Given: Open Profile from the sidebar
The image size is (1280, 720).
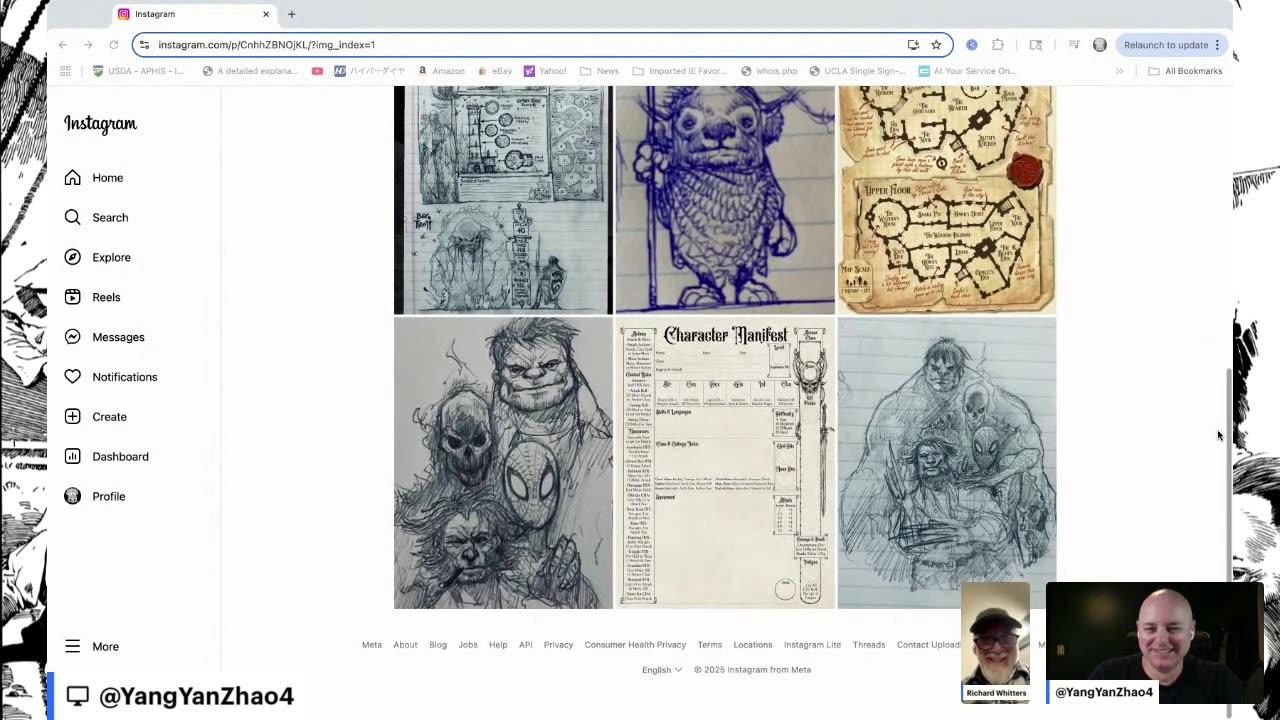Looking at the screenshot, I should 94,497.
